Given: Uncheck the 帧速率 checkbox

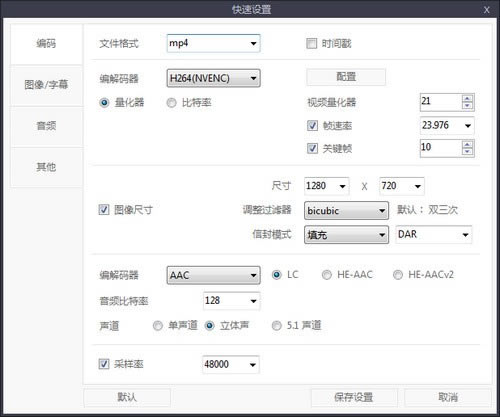Looking at the screenshot, I should 312,126.
